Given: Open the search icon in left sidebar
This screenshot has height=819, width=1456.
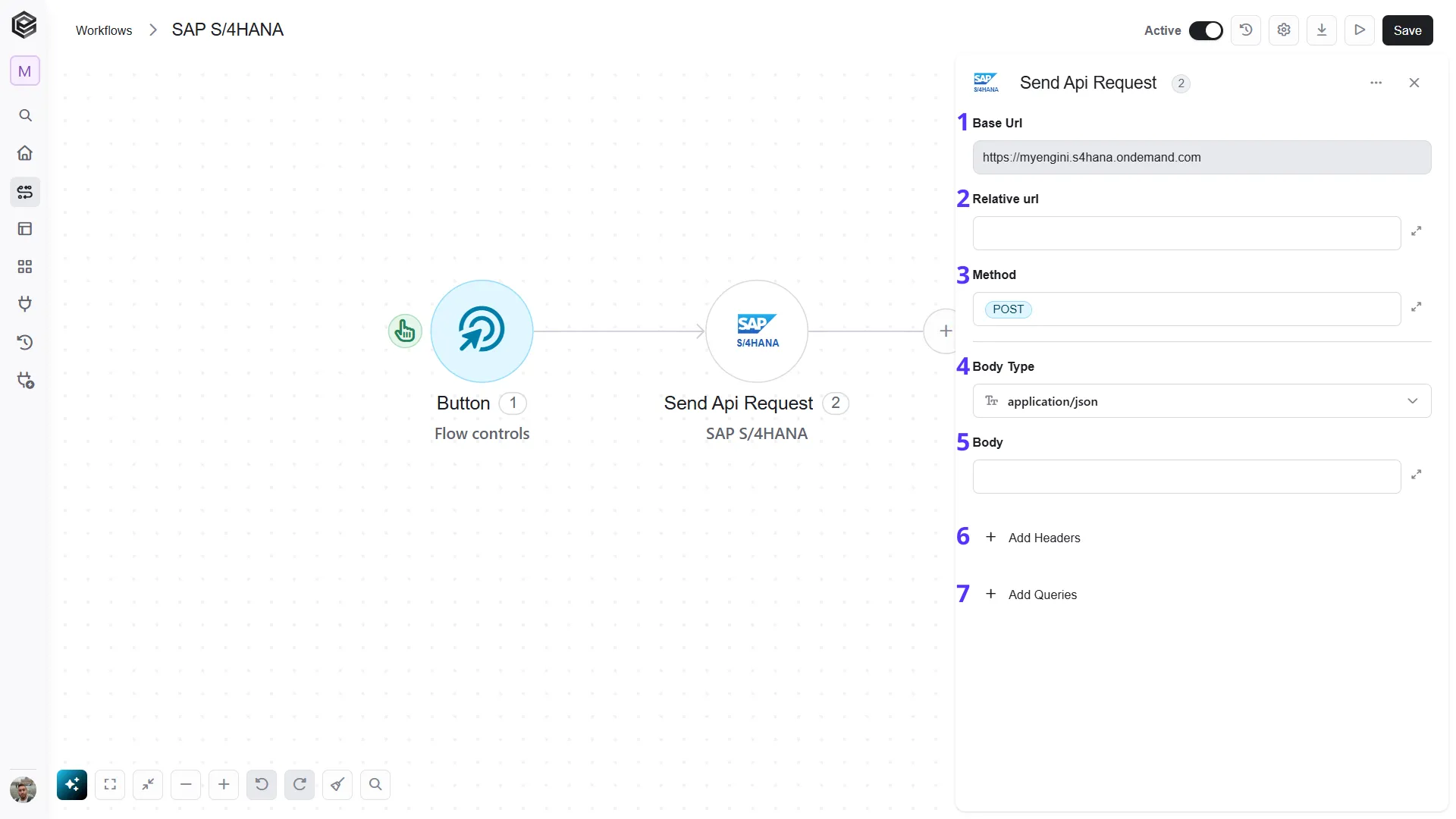Looking at the screenshot, I should [x=25, y=115].
